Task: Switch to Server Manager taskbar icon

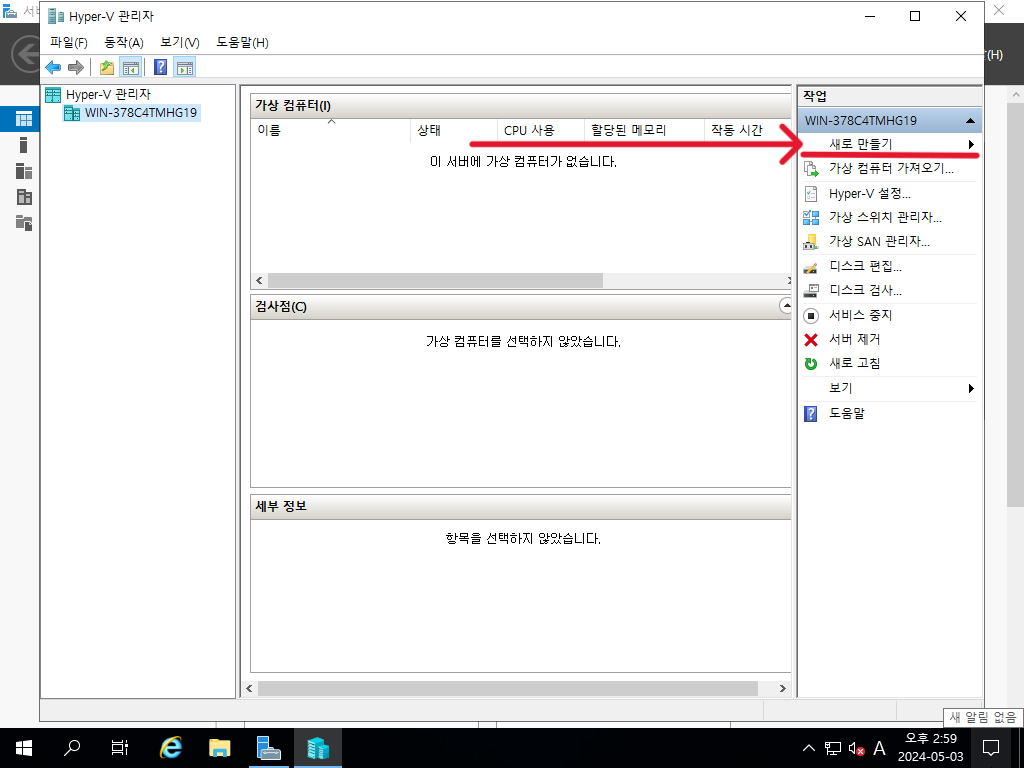Action: 268,748
